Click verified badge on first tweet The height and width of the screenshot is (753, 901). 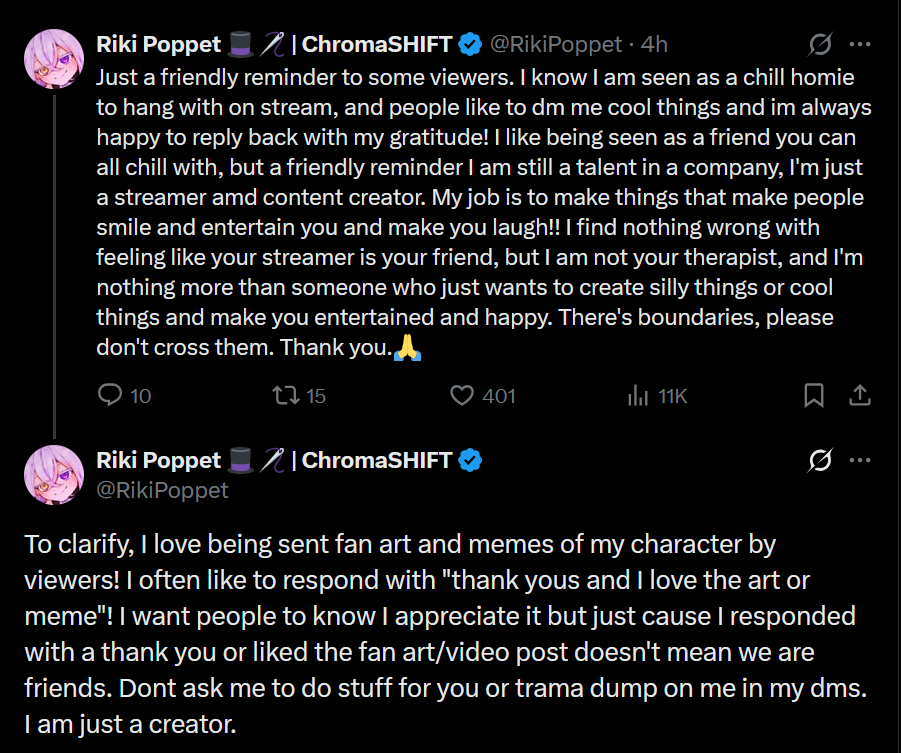click(x=471, y=45)
